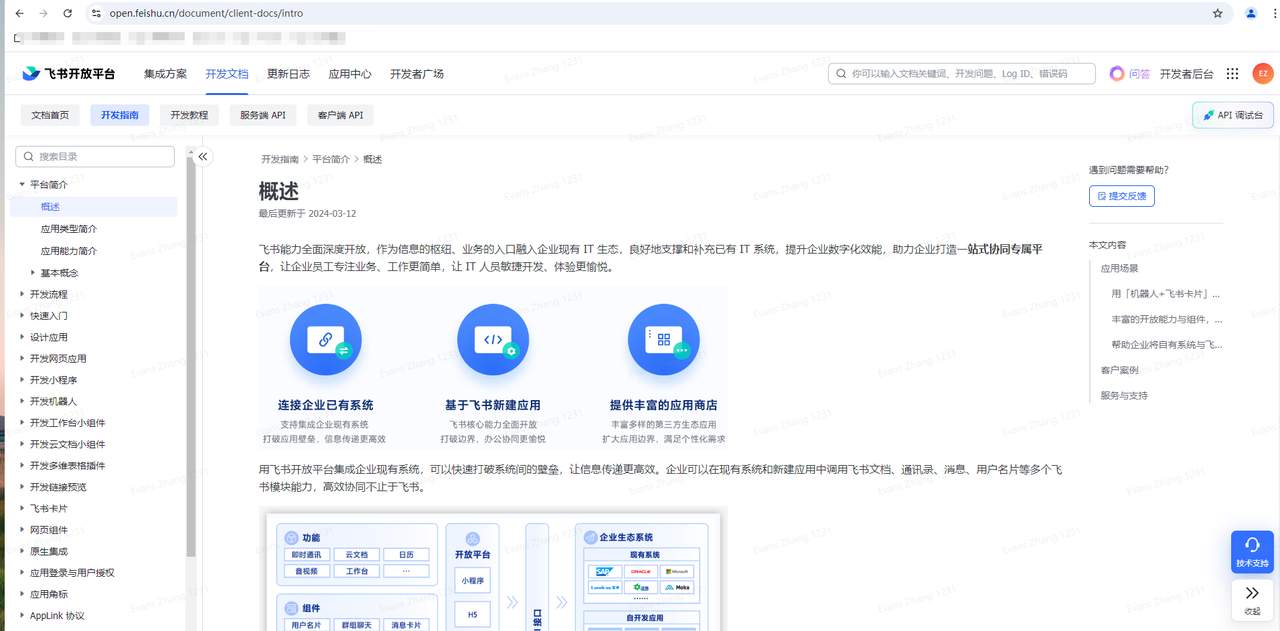1280x631 pixels.
Task: Click the doc search input field
Action: tap(962, 74)
